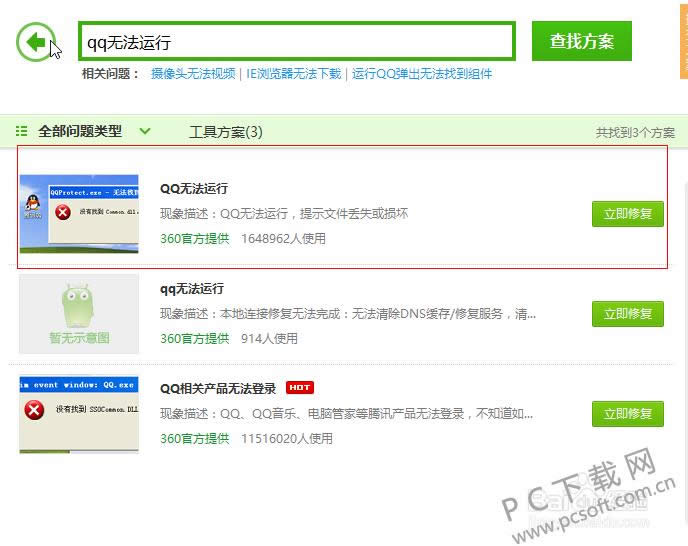
Task: Open the 暂无示意图 placeholder thumbnail
Action: point(79,314)
